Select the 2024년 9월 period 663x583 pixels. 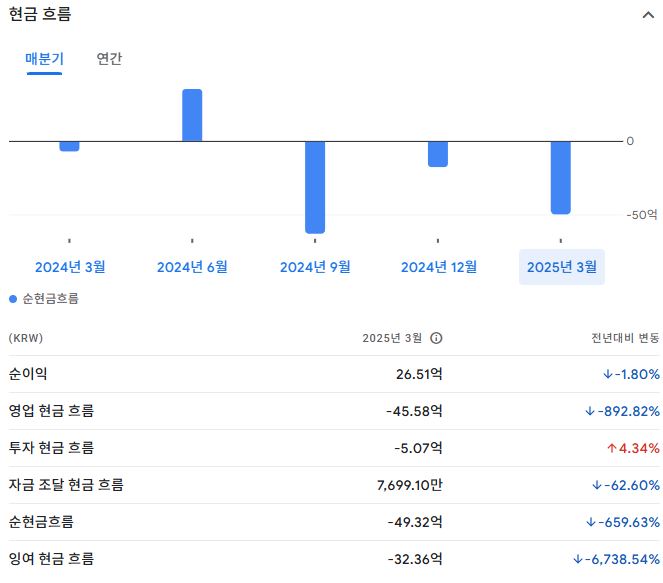(315, 267)
